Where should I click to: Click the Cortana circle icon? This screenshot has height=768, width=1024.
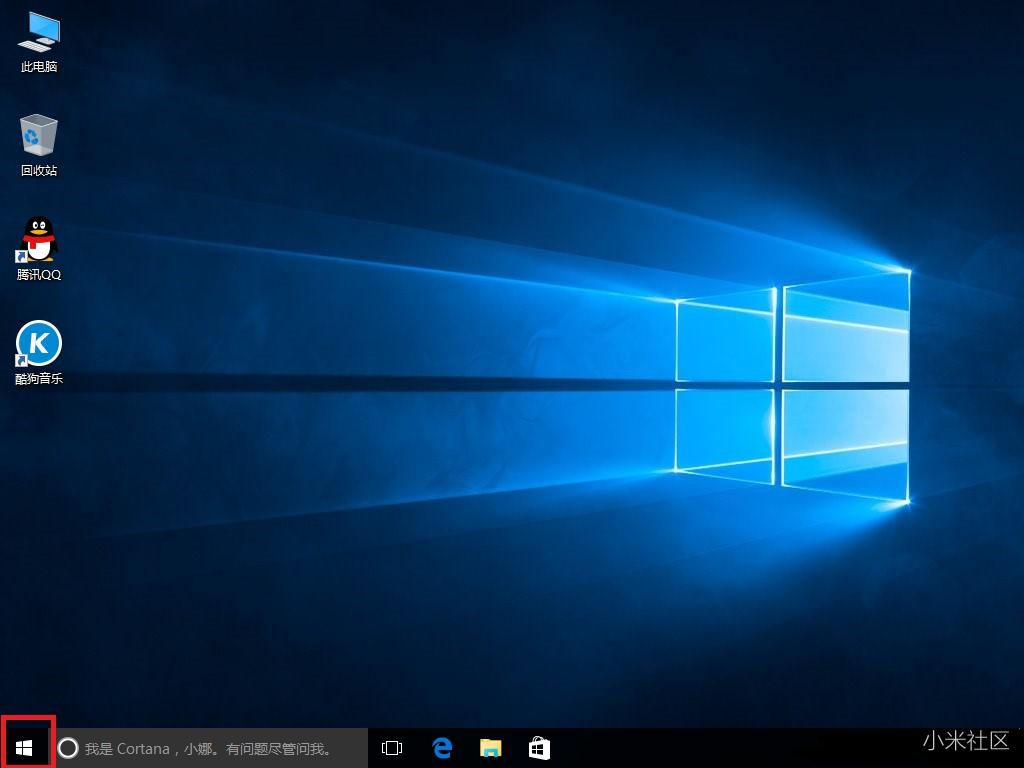coord(68,748)
